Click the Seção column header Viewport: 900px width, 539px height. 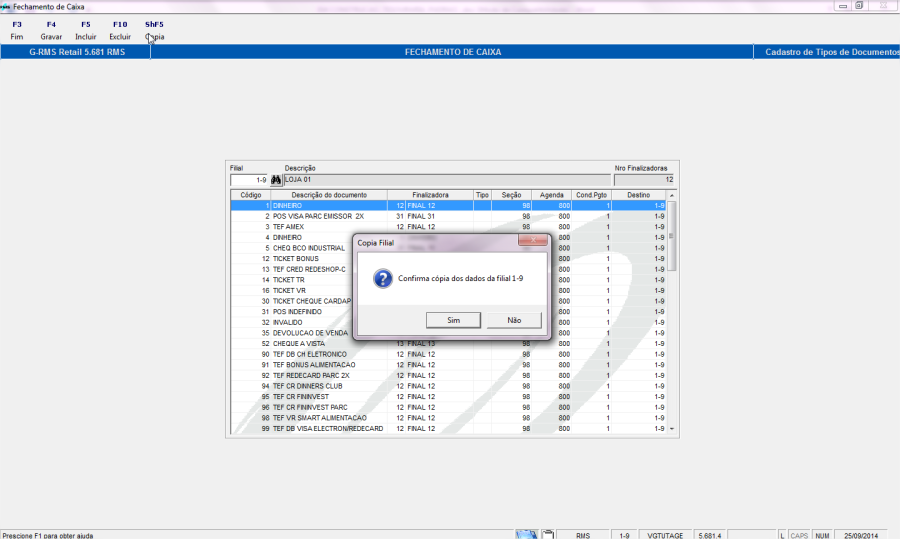point(511,195)
